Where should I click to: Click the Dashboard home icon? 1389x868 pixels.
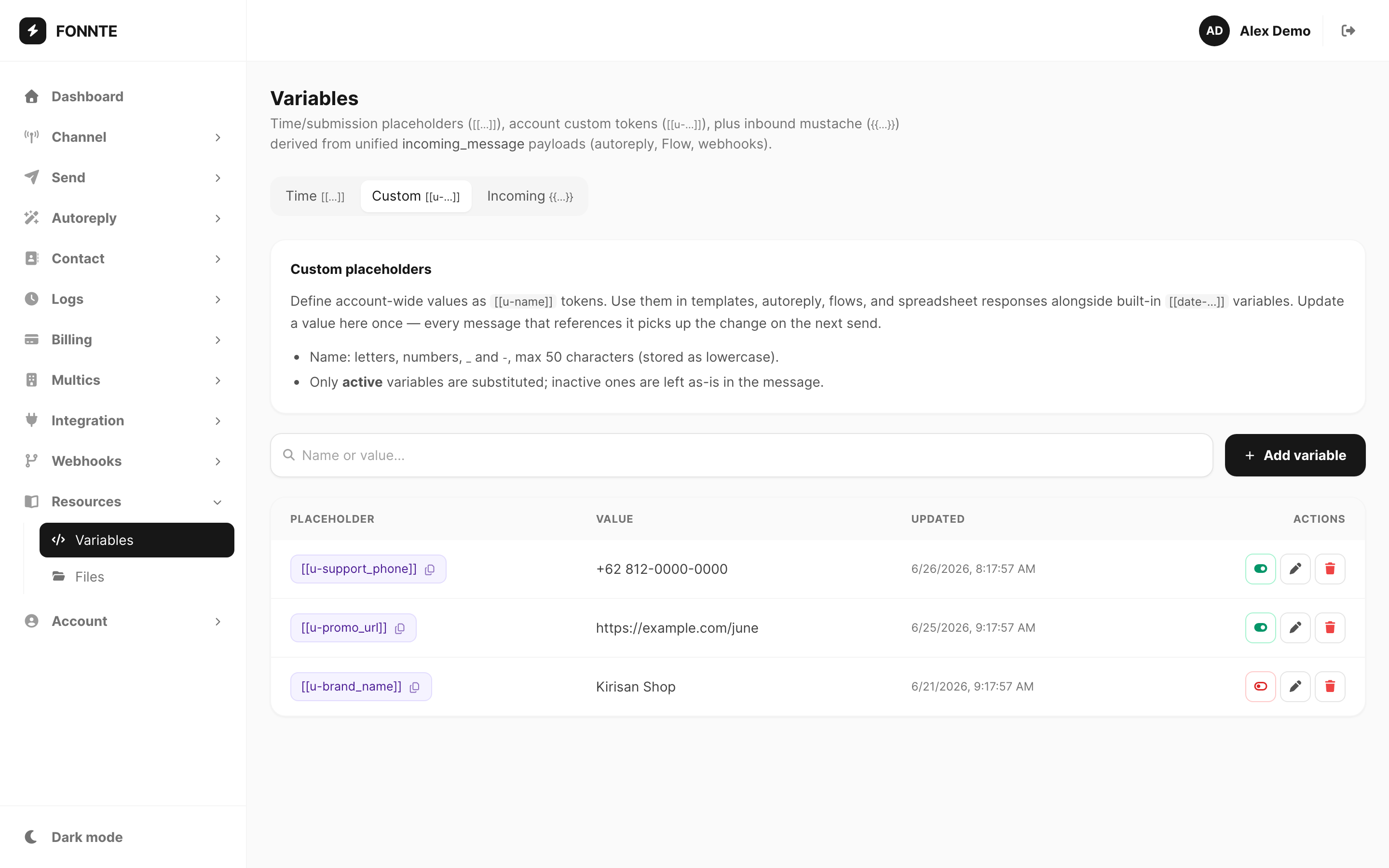[31, 96]
